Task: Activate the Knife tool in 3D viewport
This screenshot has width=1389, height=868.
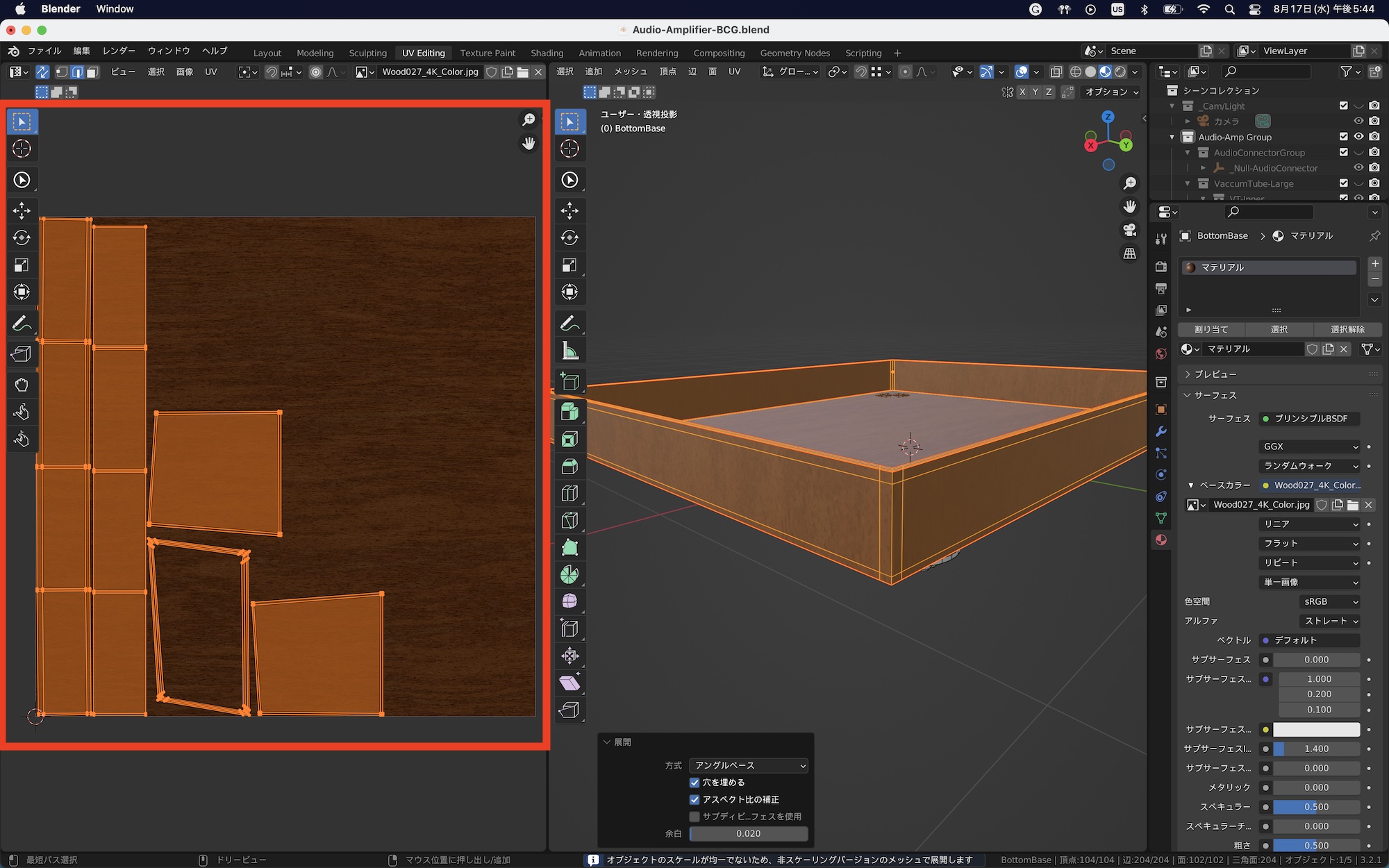Action: tap(569, 521)
